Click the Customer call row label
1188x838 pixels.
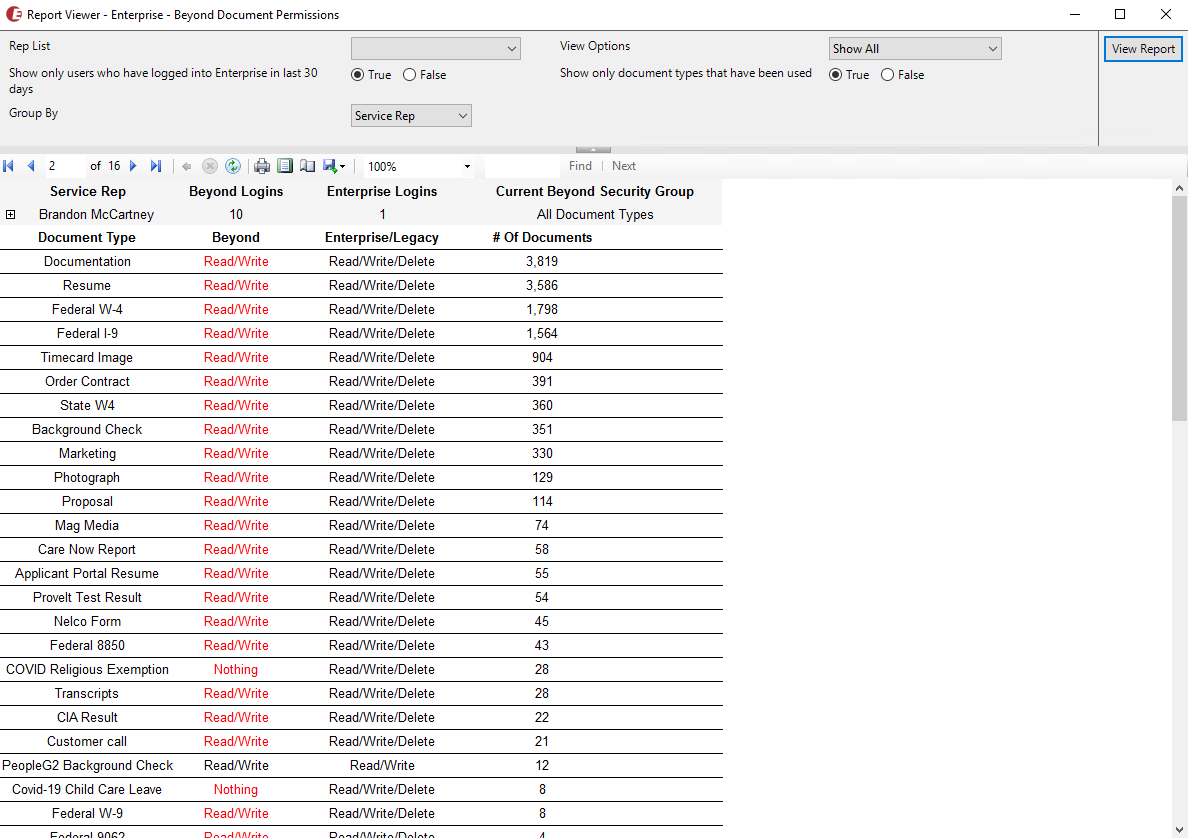(86, 741)
